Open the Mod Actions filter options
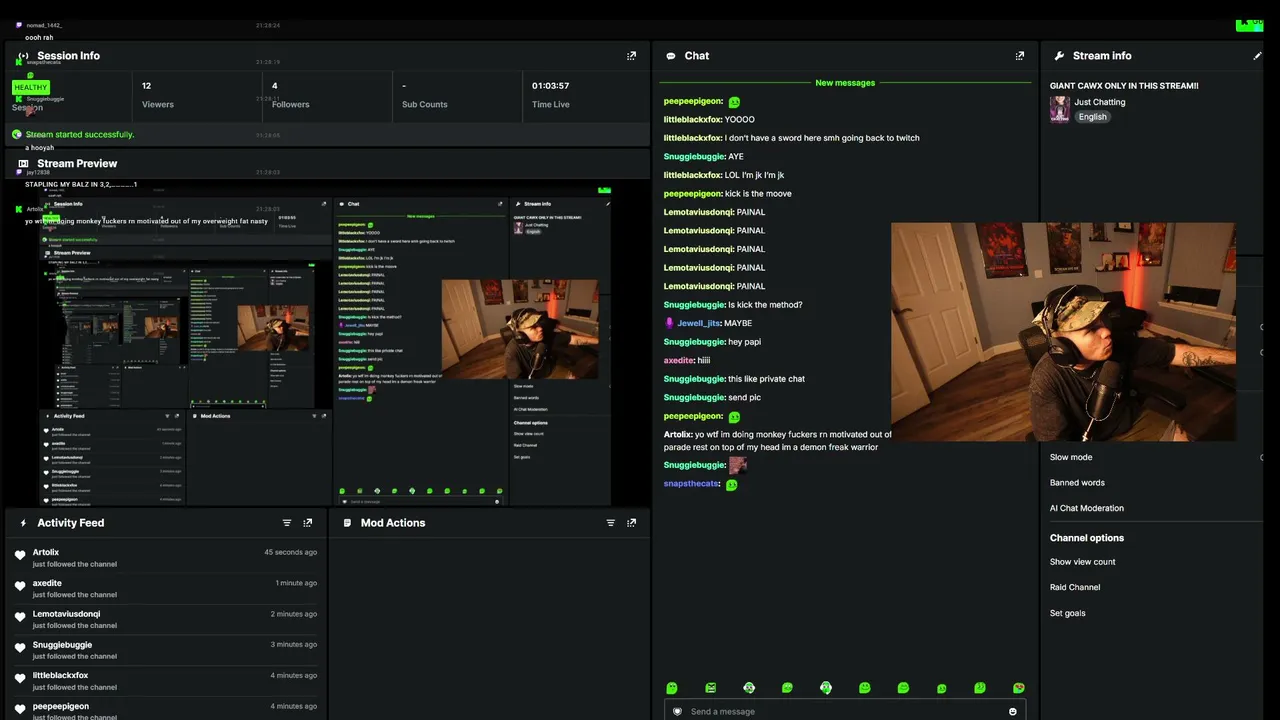Screen dimensions: 1280x720 click(x=610, y=523)
